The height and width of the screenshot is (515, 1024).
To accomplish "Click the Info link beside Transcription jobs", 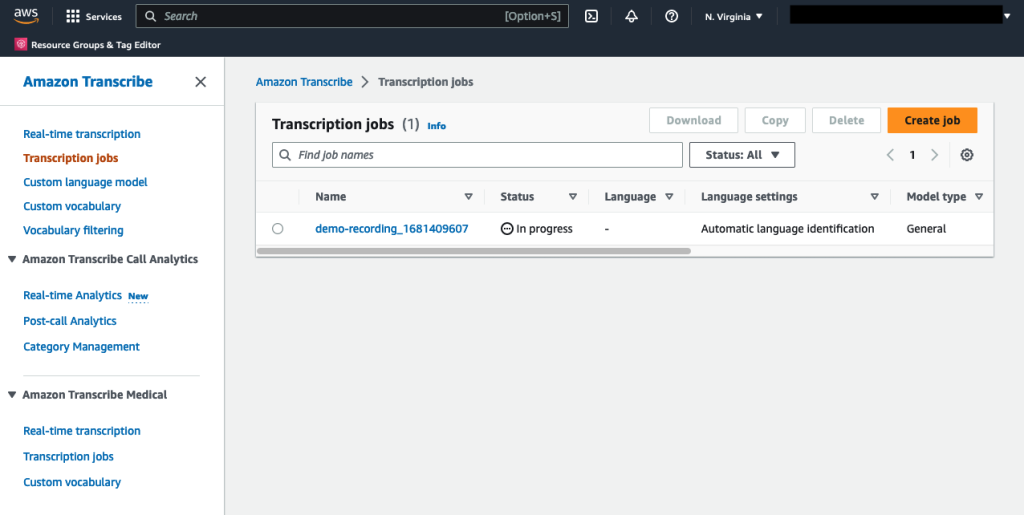I will [x=436, y=126].
